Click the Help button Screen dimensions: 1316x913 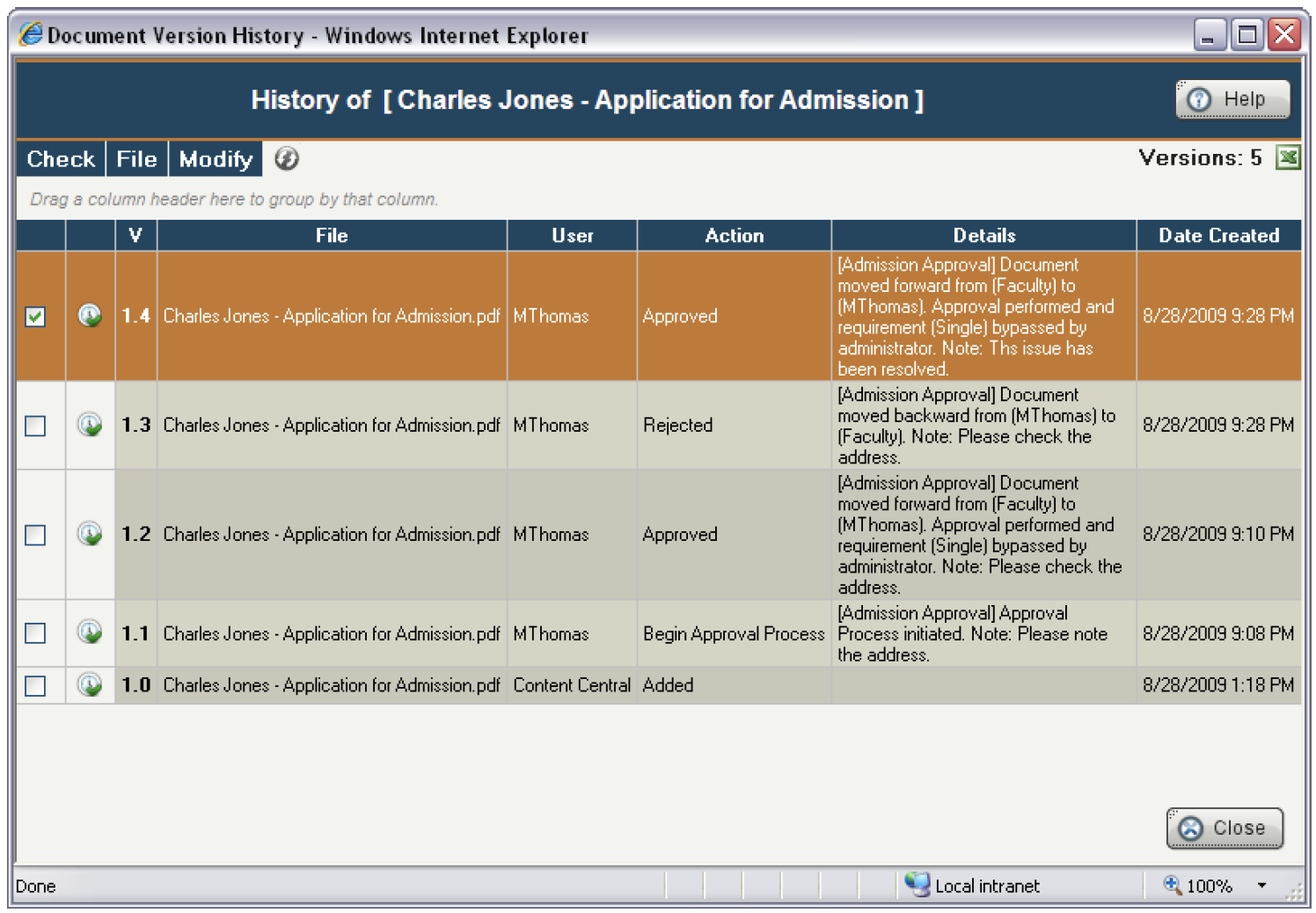(x=1232, y=99)
